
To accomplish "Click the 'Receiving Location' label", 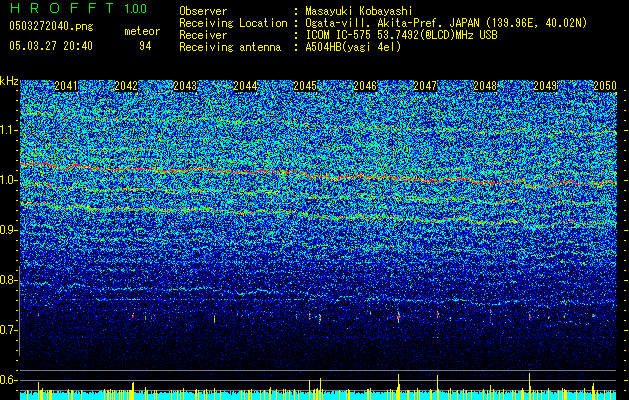I will tap(233, 23).
